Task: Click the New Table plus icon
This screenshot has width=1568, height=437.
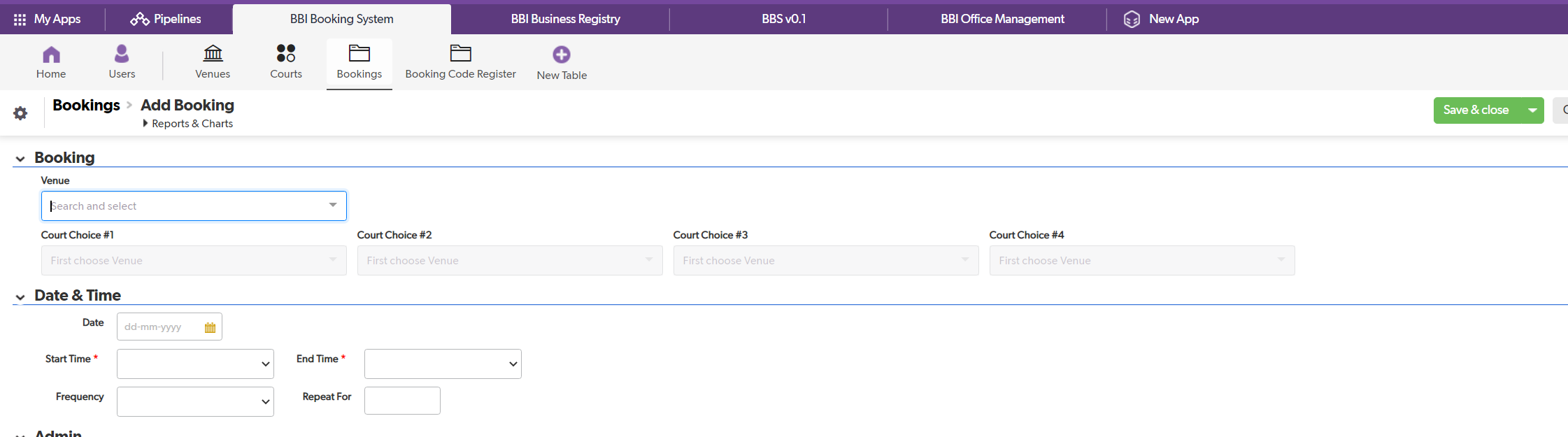Action: tap(562, 55)
